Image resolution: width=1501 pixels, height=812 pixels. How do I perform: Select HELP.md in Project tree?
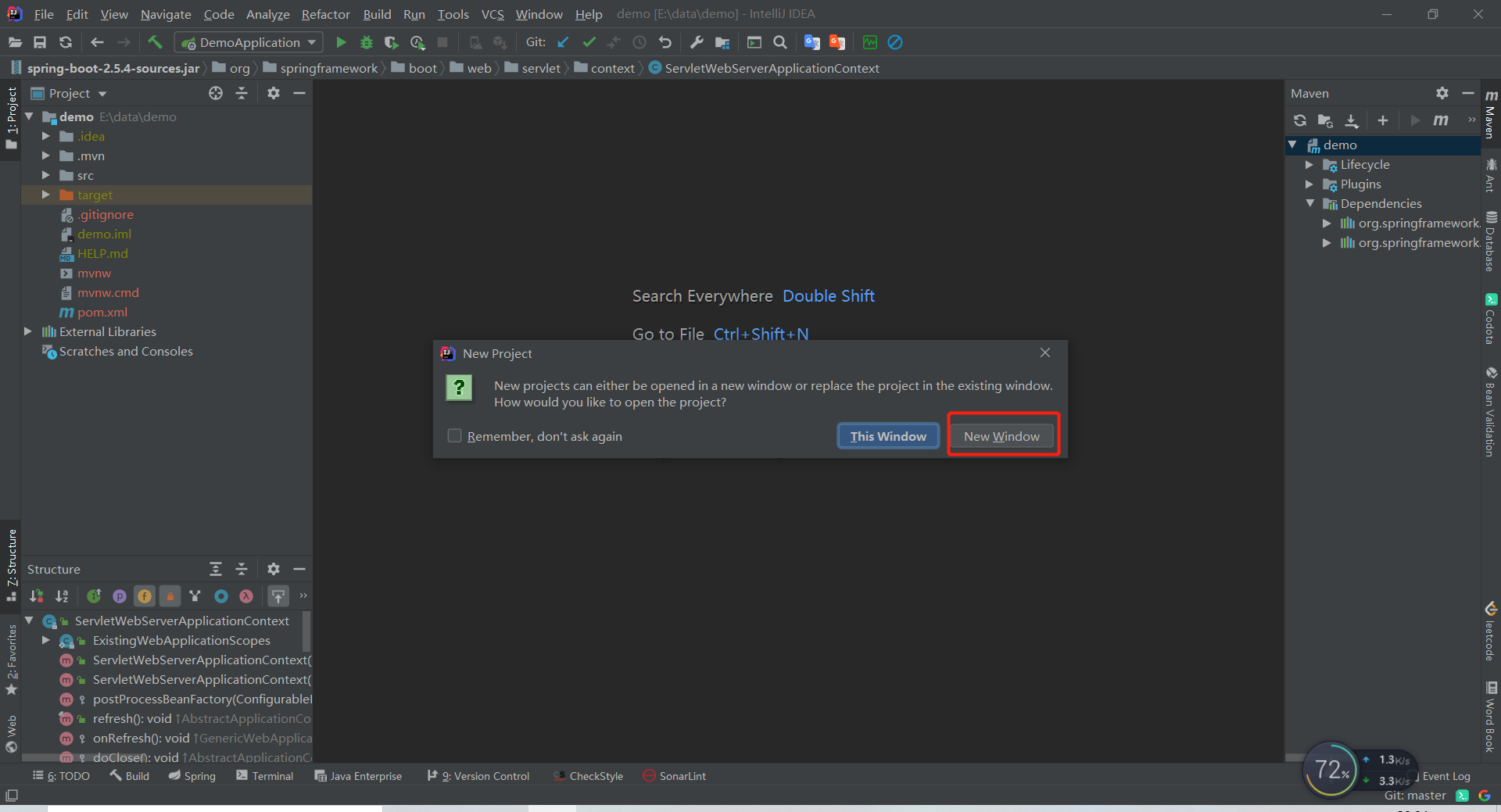[102, 253]
